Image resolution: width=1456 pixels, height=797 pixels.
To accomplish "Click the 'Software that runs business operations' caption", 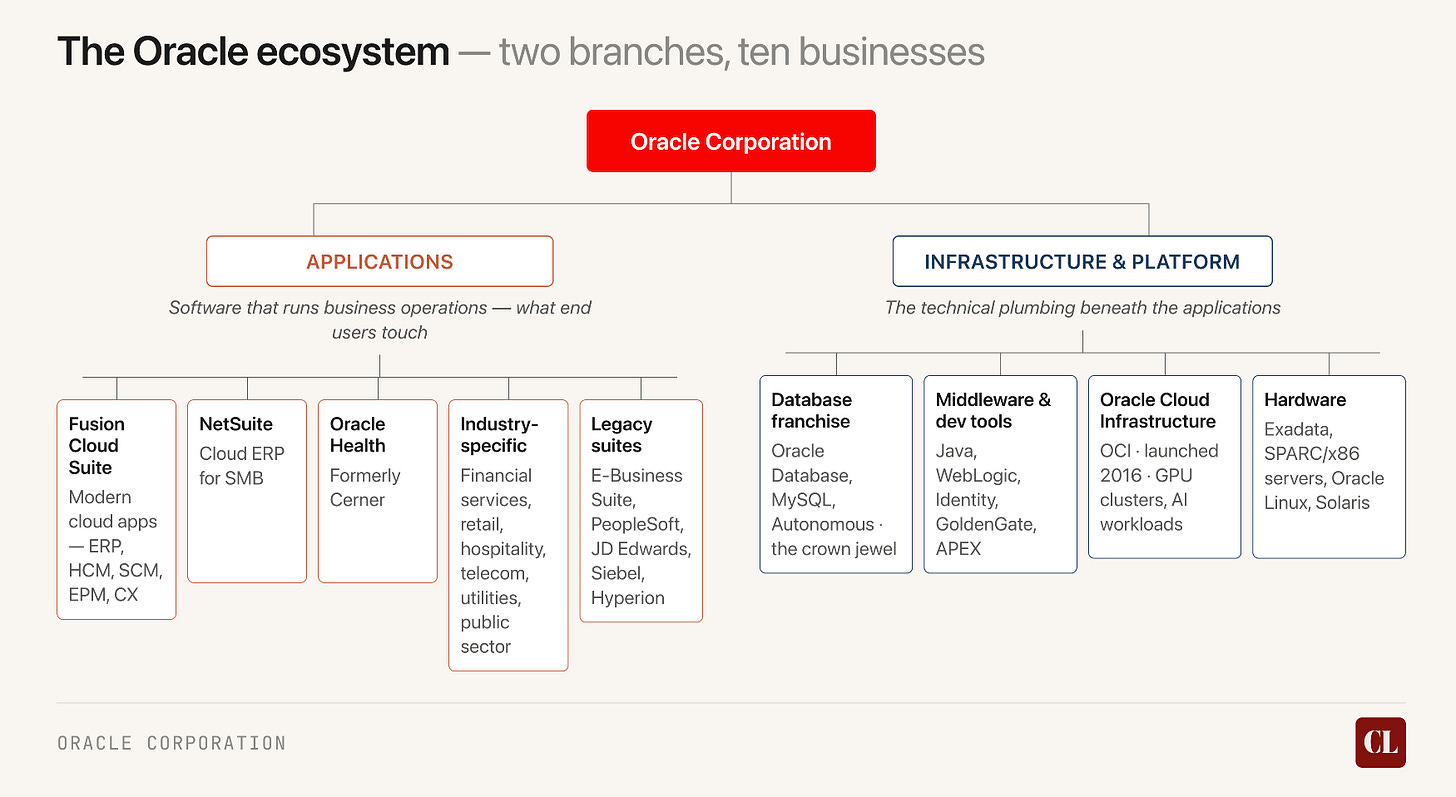I will click(x=380, y=320).
